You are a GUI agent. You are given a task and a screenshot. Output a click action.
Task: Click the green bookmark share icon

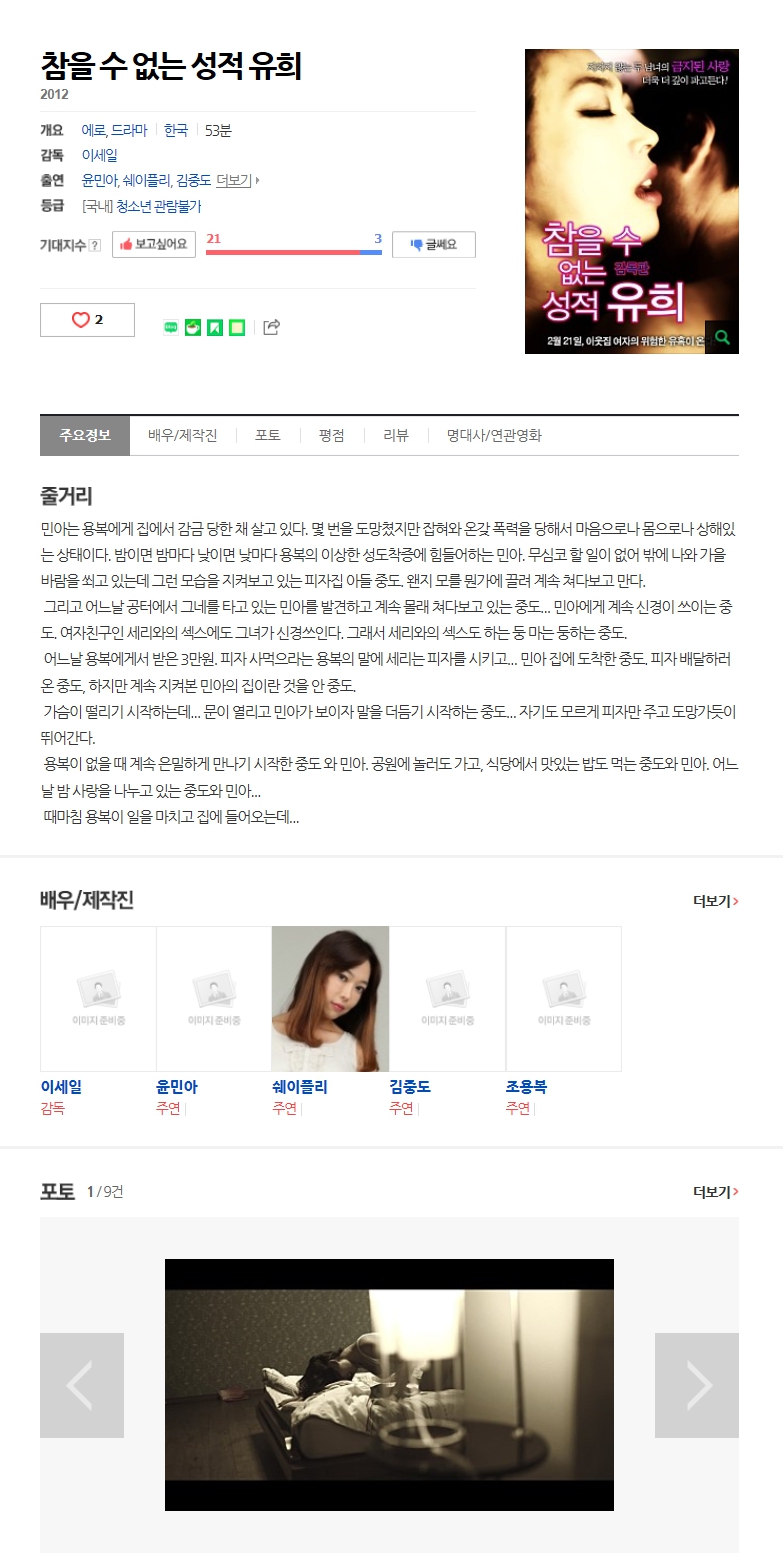coord(215,327)
